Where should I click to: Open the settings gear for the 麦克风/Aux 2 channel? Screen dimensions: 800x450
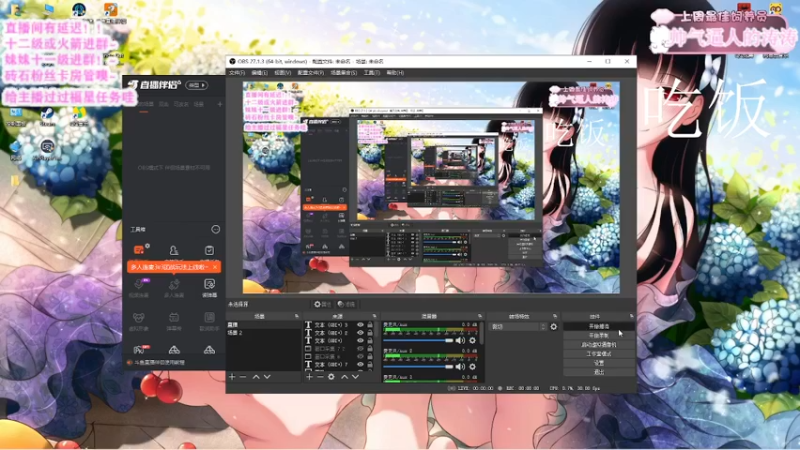coord(472,366)
